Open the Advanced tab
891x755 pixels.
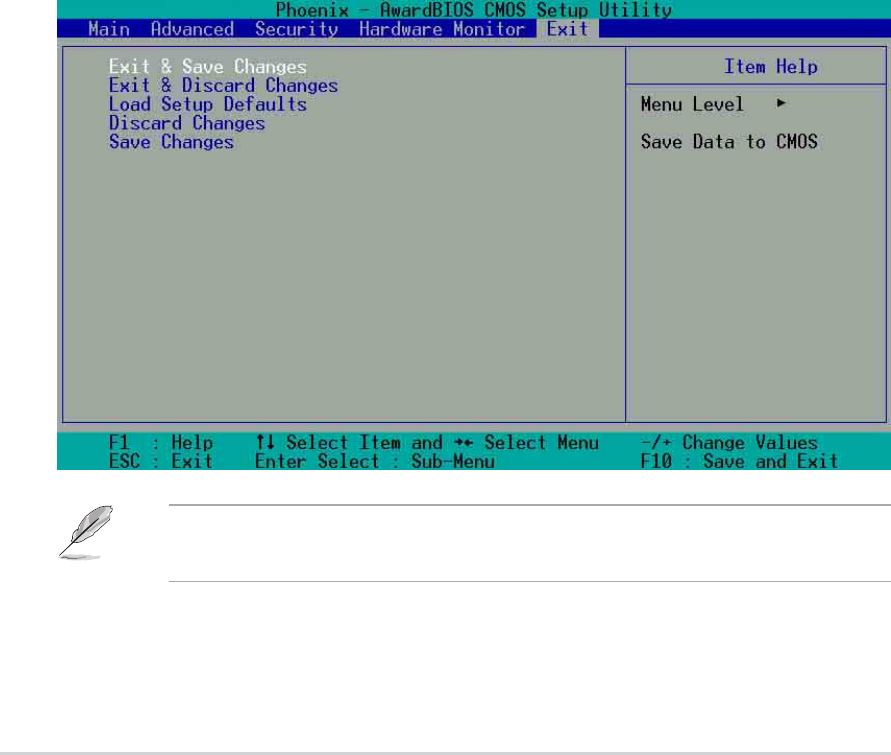click(192, 29)
